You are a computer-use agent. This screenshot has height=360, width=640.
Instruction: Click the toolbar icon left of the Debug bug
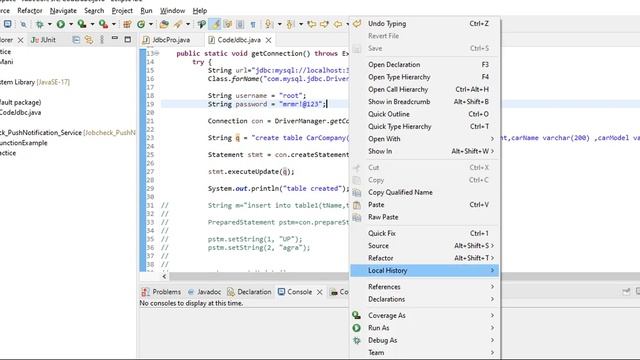tap(23, 24)
